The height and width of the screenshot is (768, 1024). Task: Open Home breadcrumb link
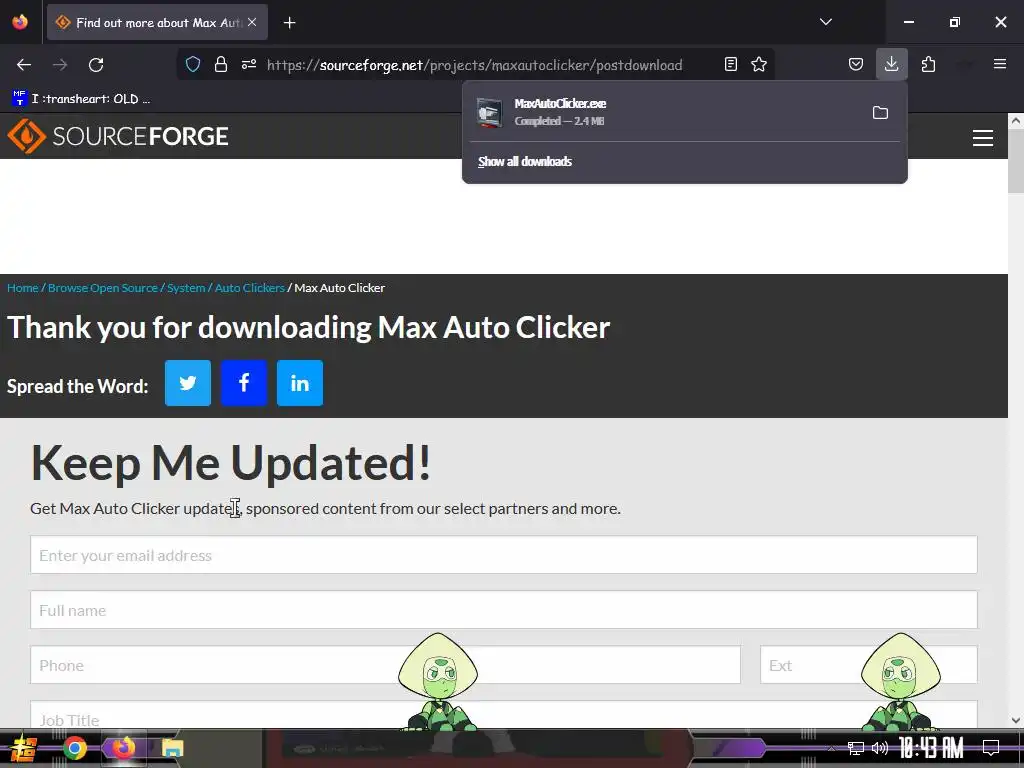coord(22,288)
